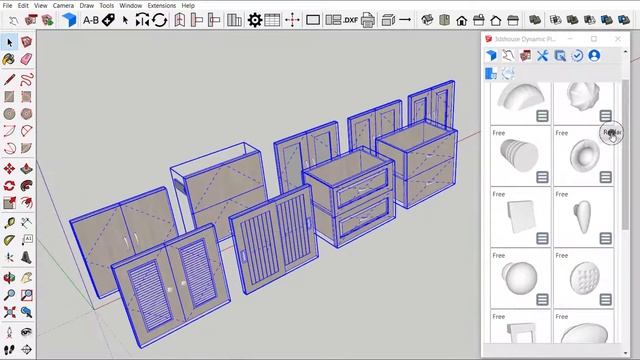Activate the Line pencil tool
Screen dimensions: 640x360
[9, 79]
